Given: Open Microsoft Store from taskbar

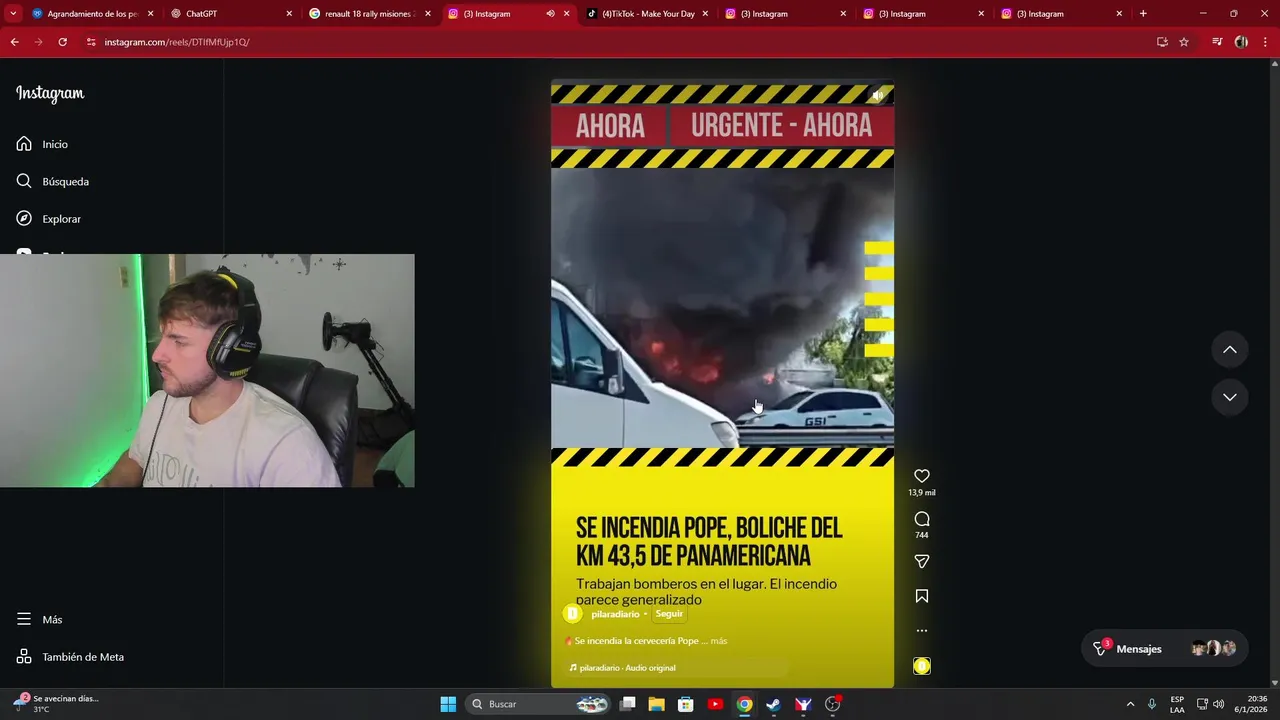Looking at the screenshot, I should [x=686, y=704].
